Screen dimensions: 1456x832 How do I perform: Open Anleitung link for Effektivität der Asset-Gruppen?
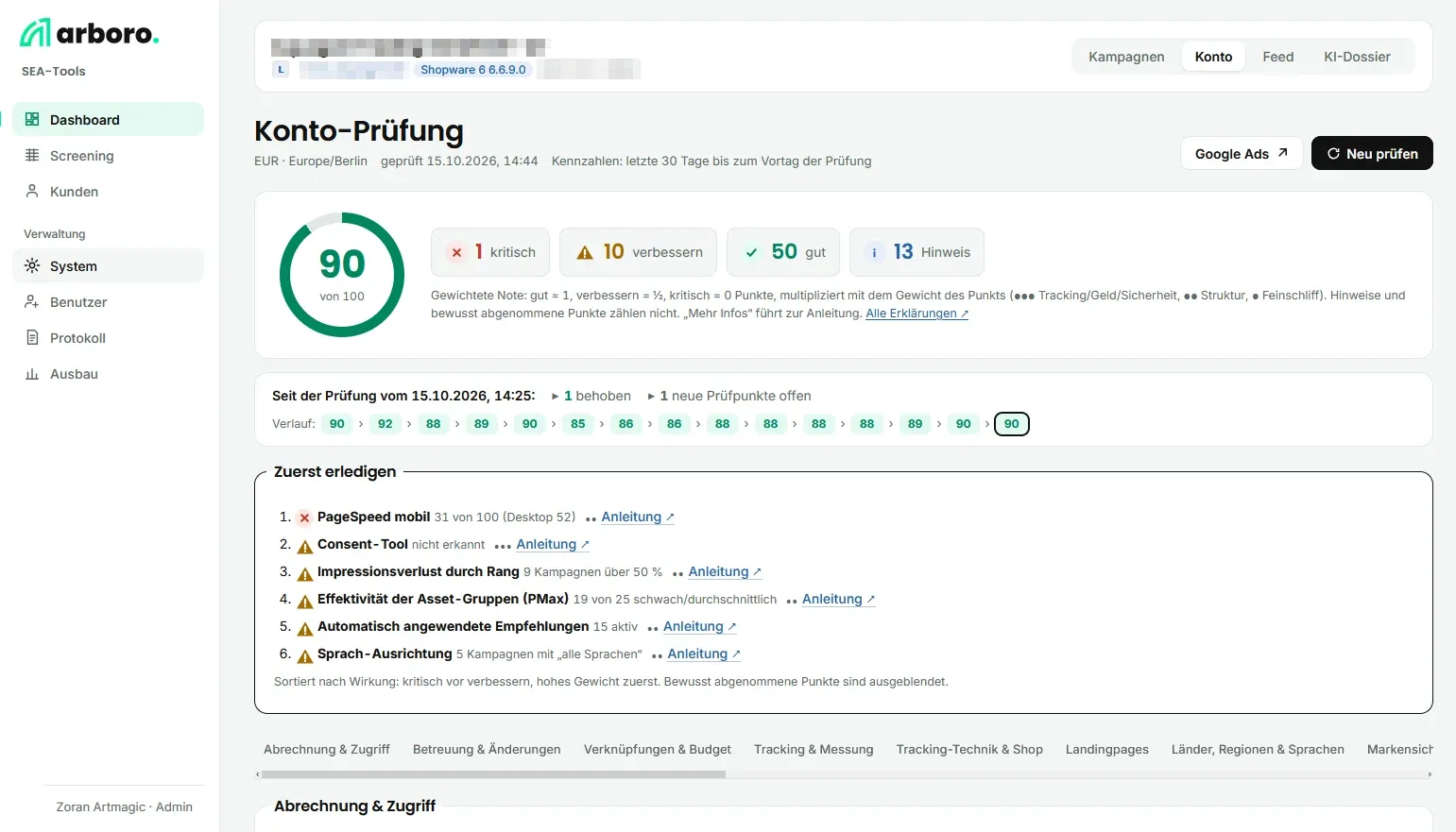839,600
